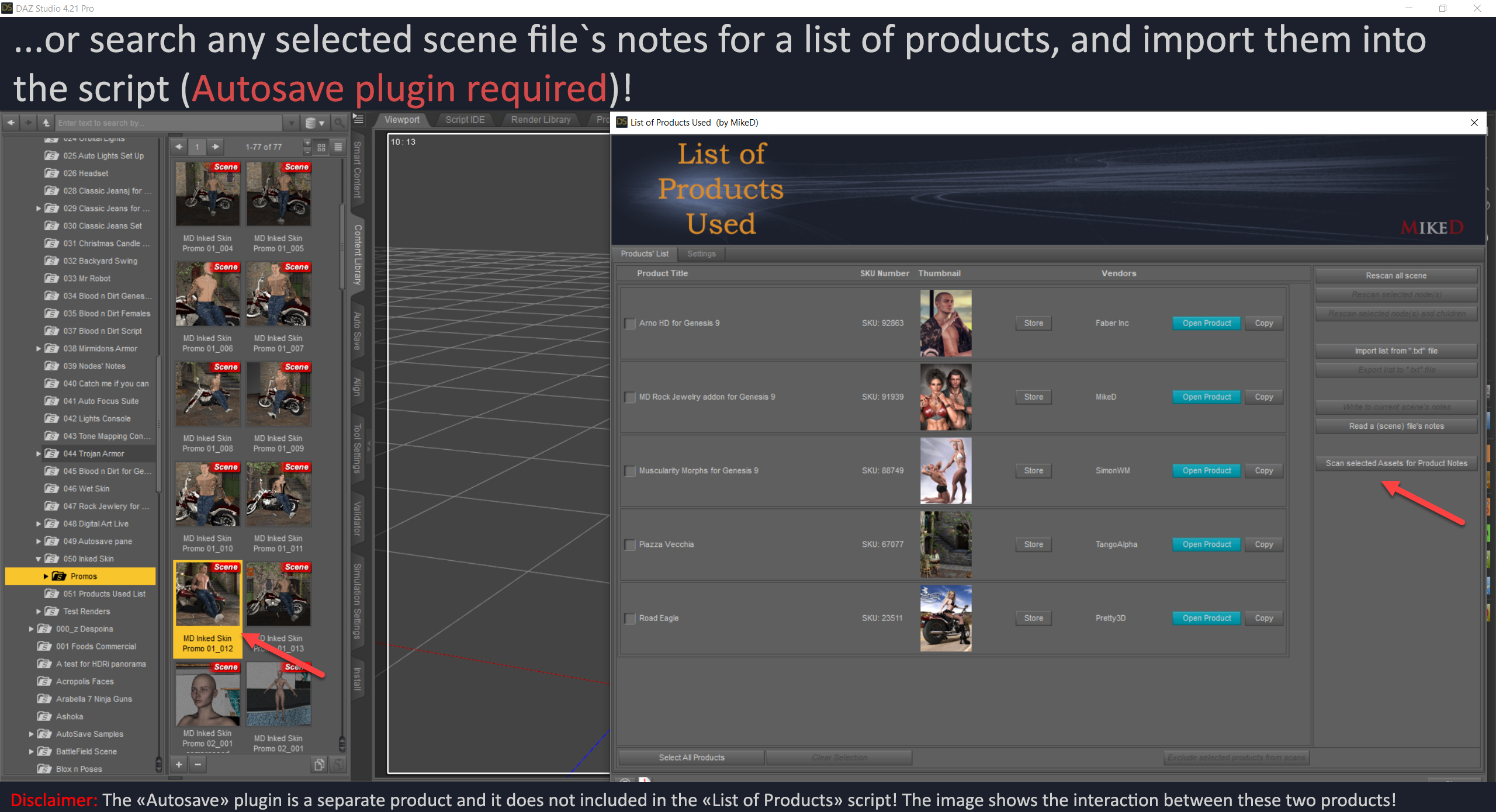Viewport: 1496px width, 812px height.
Task: Click Scan selected Assets for Product Notes
Action: (x=1396, y=463)
